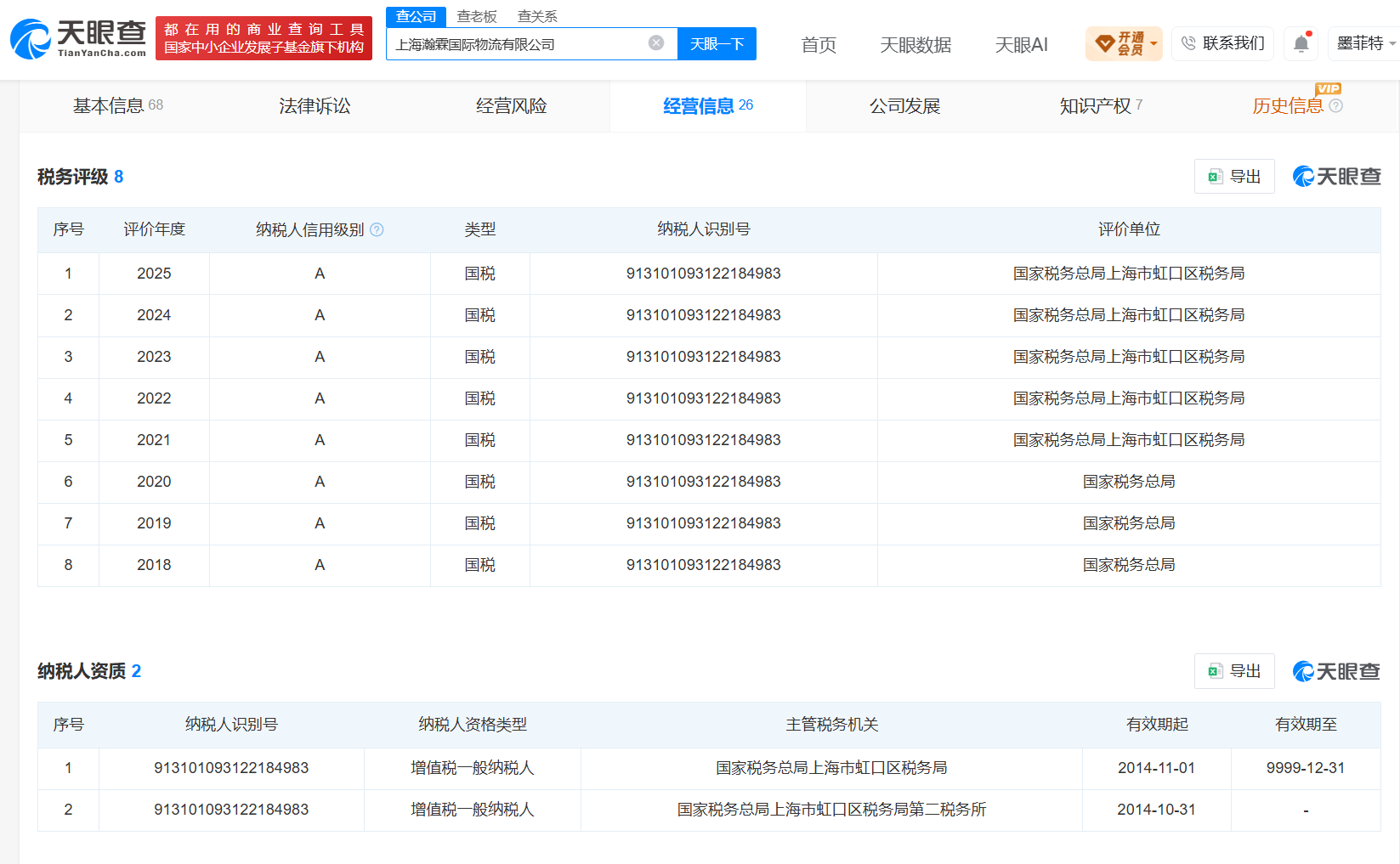Open the notification bell
1400x864 pixels.
coord(1301,43)
